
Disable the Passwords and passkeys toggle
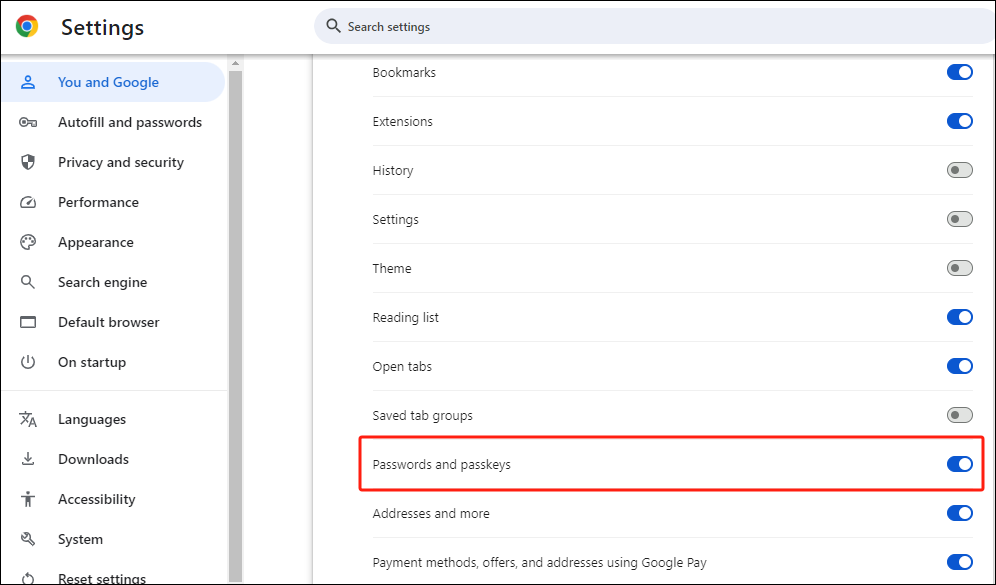click(x=959, y=464)
